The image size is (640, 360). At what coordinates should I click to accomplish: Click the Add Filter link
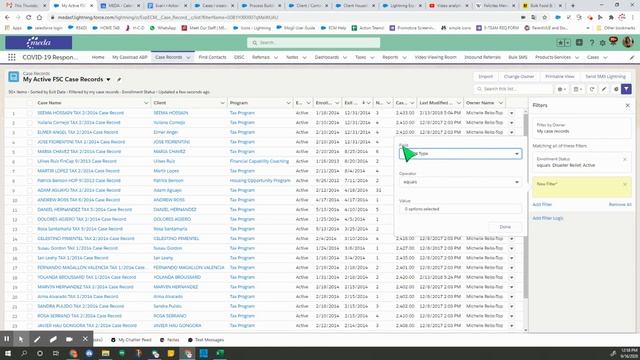542,204
